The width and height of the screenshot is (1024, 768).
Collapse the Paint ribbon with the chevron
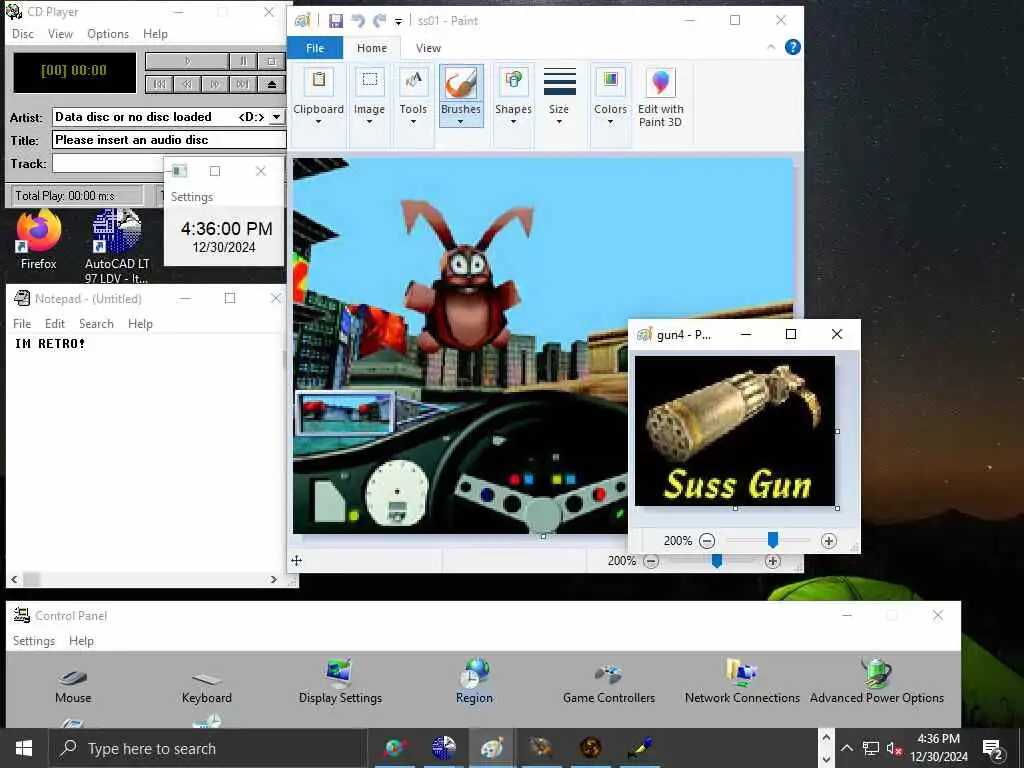point(771,47)
